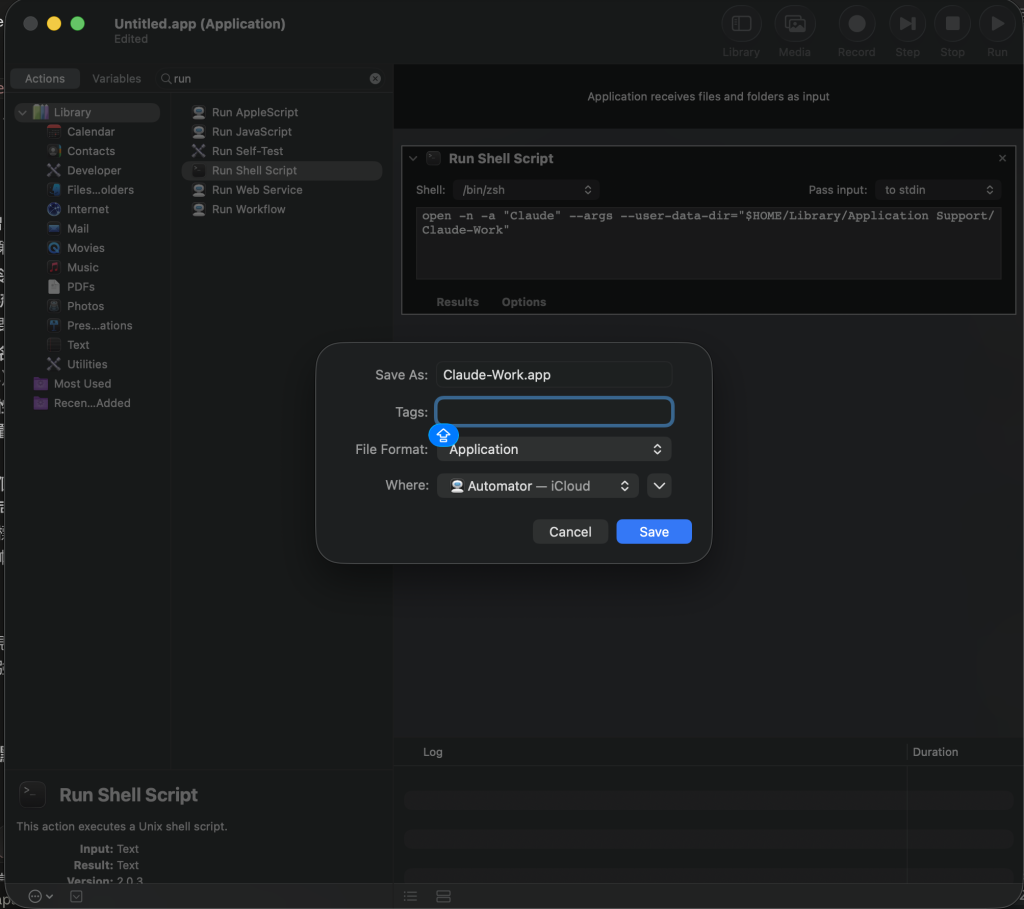Clear the action search field
Screen dimensions: 1024x909
(x=376, y=78)
